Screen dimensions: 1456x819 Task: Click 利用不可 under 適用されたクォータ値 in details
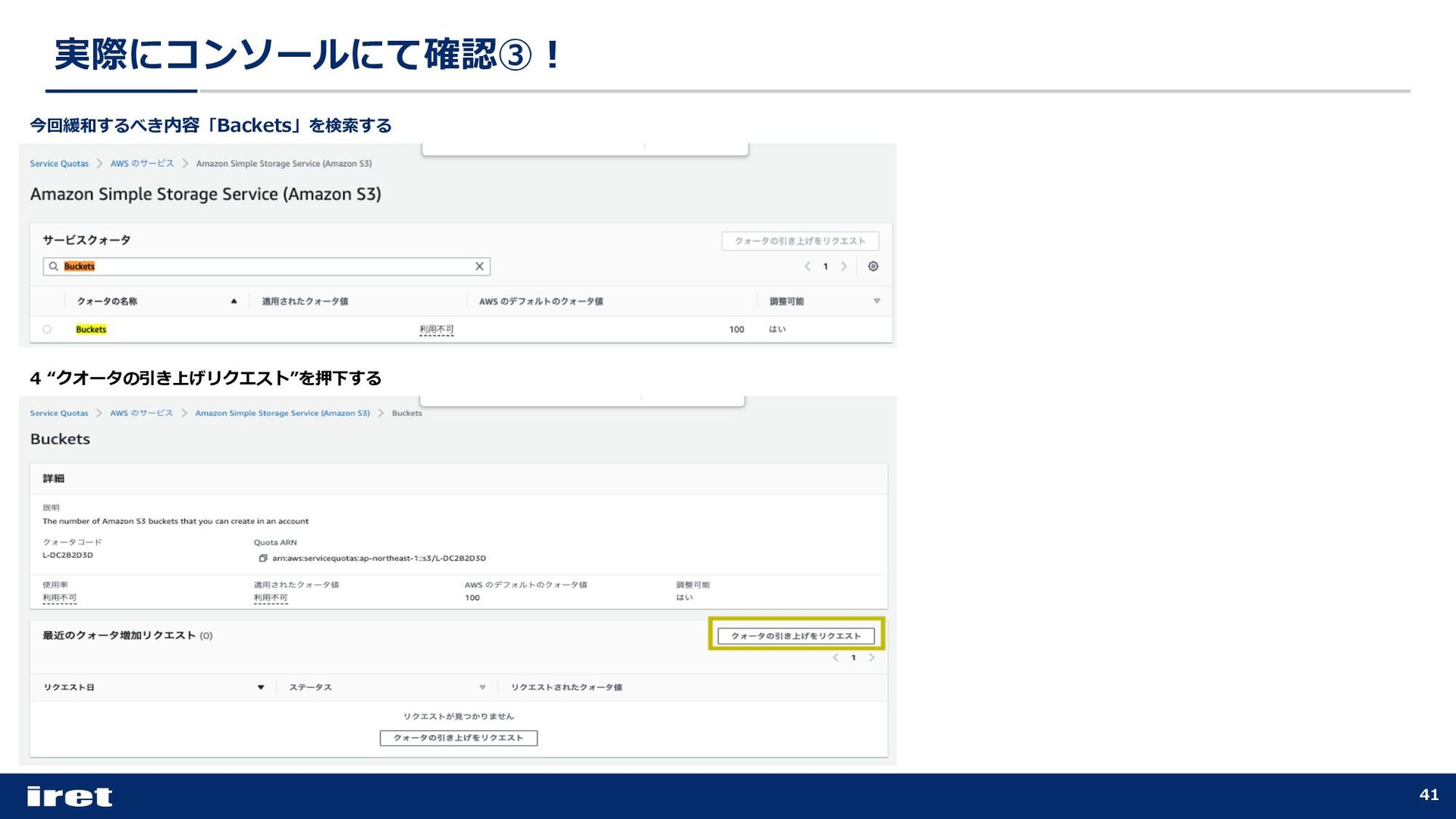(271, 598)
